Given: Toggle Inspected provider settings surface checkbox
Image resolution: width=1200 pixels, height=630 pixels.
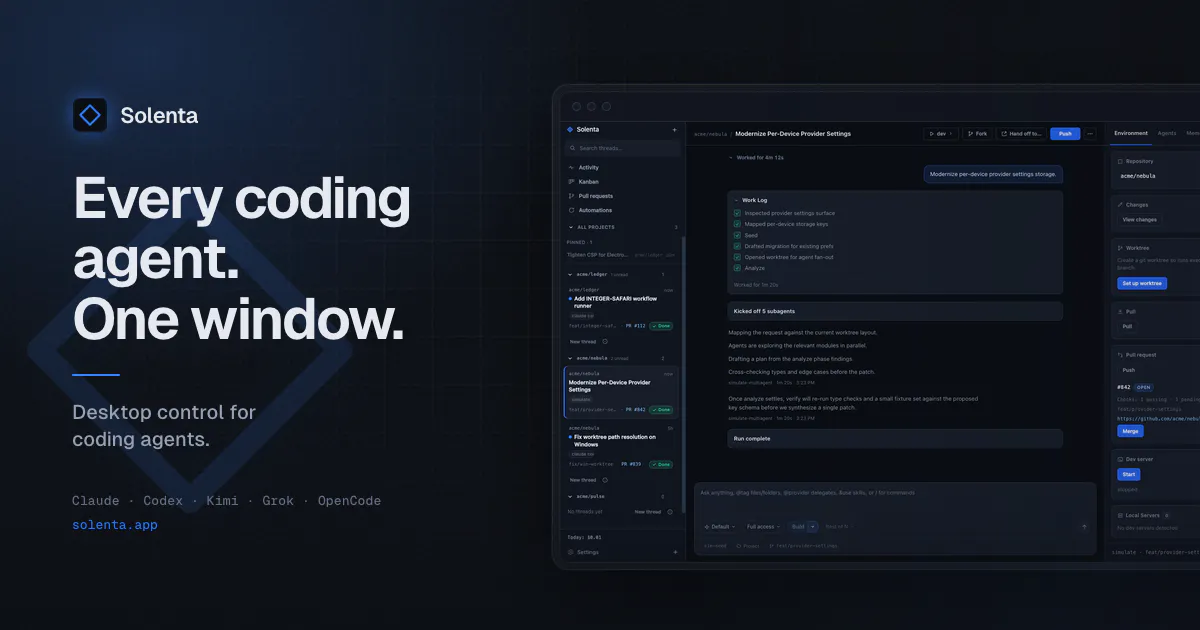Looking at the screenshot, I should [x=737, y=213].
